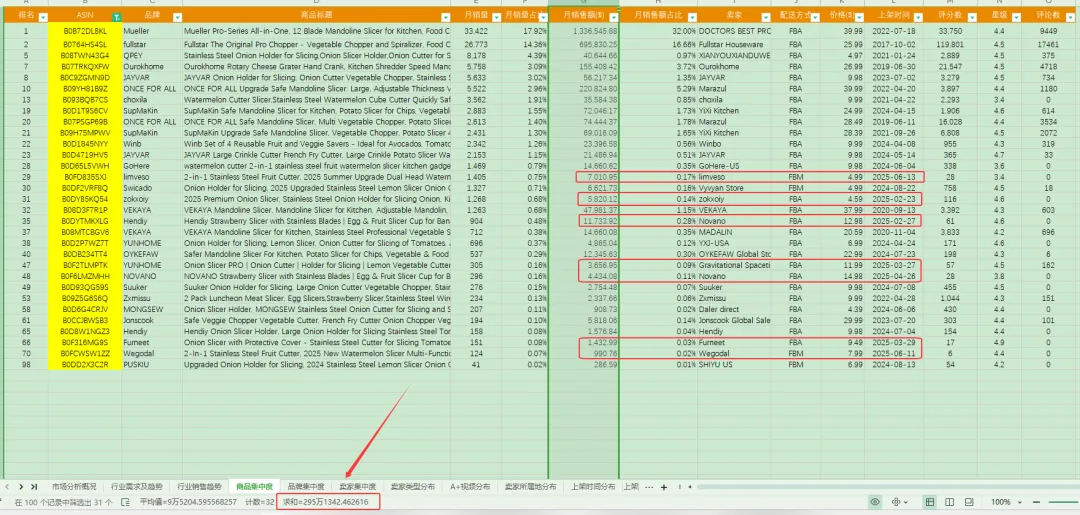Viewport: 1080px width, 515px height.
Task: Select seller cell Jonscook Global Sale
Action: (x=734, y=320)
